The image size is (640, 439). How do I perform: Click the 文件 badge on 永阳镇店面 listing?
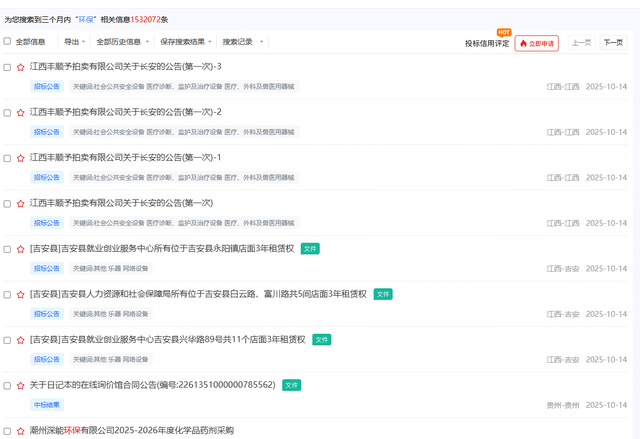click(310, 249)
